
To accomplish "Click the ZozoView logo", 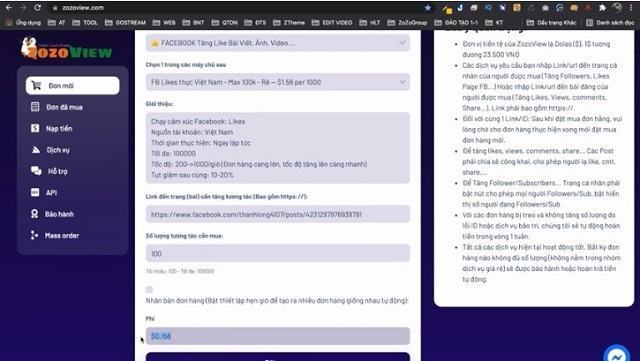I will [x=67, y=49].
